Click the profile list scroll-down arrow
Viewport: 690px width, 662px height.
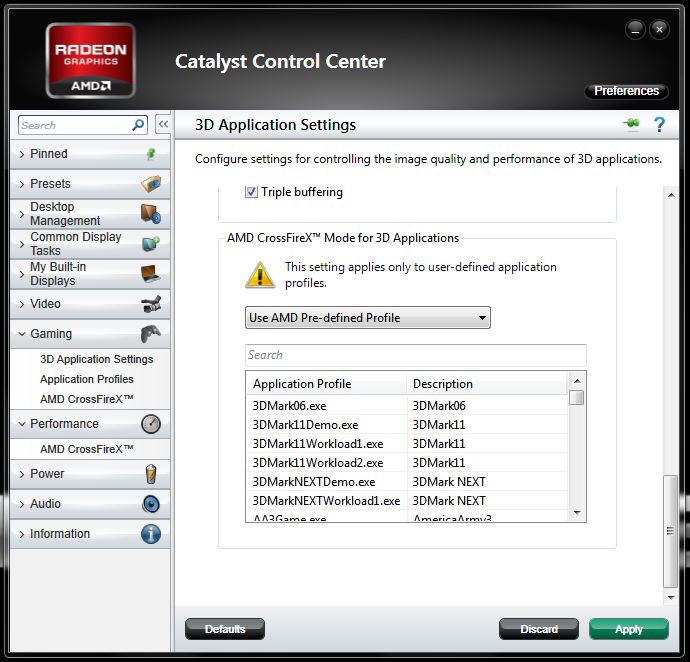click(x=576, y=513)
